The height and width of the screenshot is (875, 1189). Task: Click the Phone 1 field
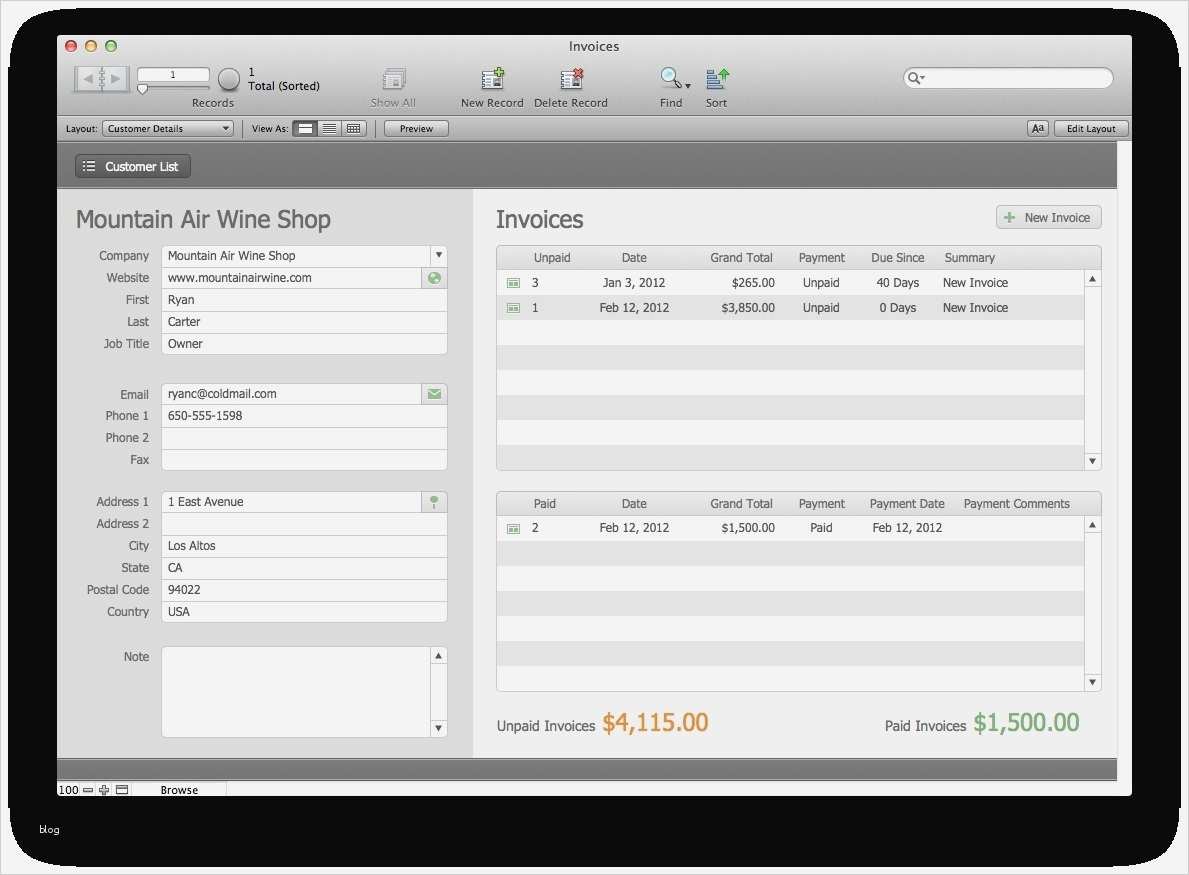pyautogui.click(x=304, y=416)
